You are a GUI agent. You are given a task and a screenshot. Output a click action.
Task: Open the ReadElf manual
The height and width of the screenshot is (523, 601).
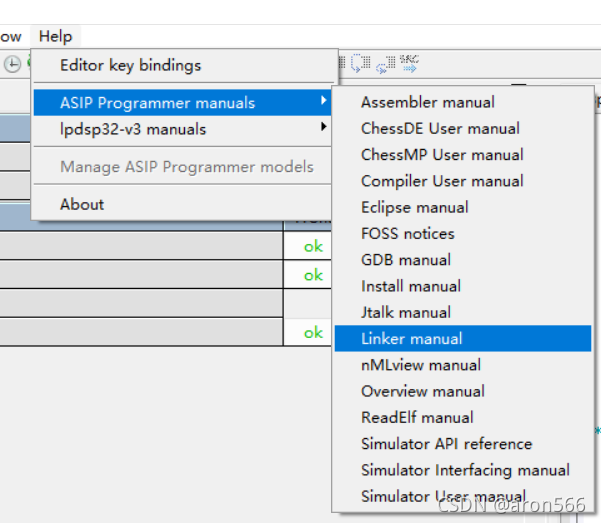tap(463, 418)
